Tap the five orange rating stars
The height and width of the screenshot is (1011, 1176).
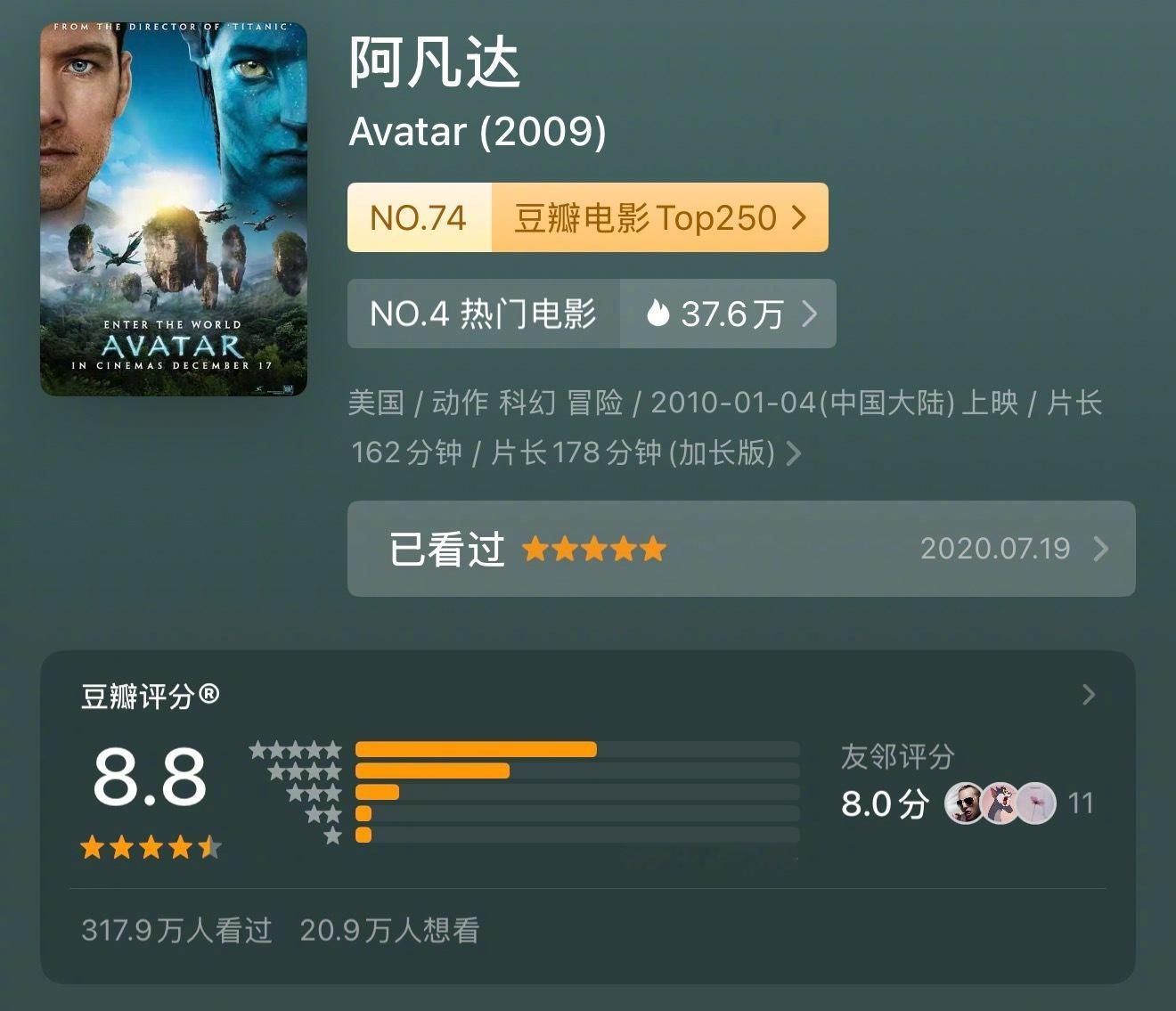coord(594,549)
